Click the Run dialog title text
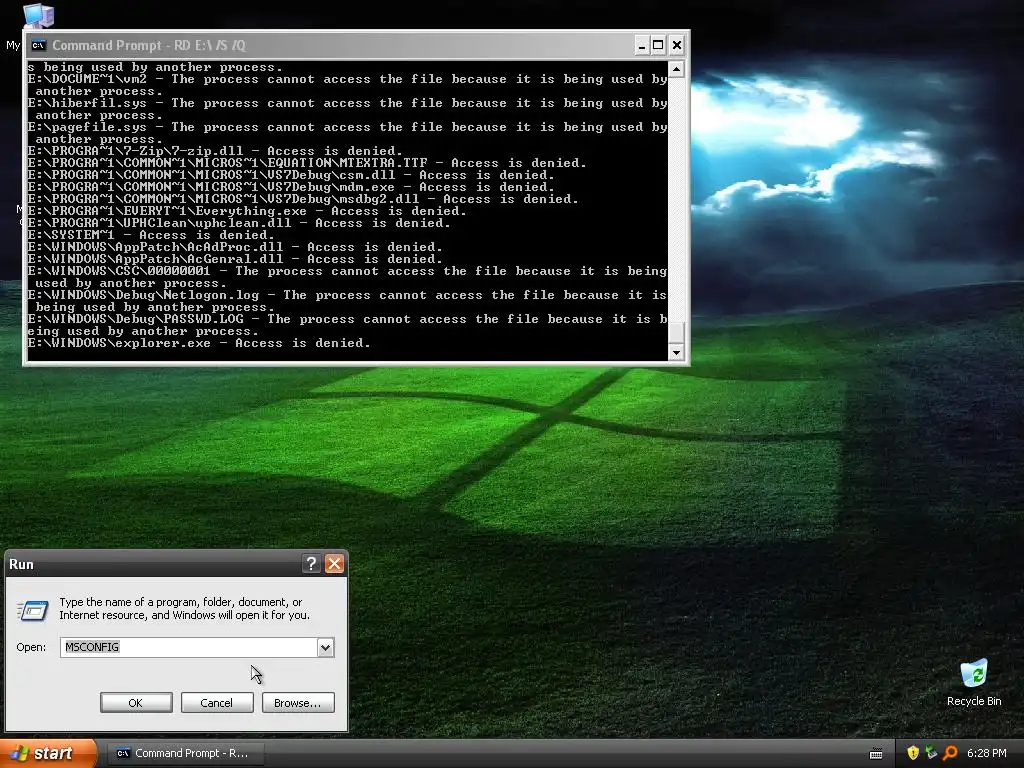This screenshot has width=1024, height=768. pyautogui.click(x=21, y=564)
